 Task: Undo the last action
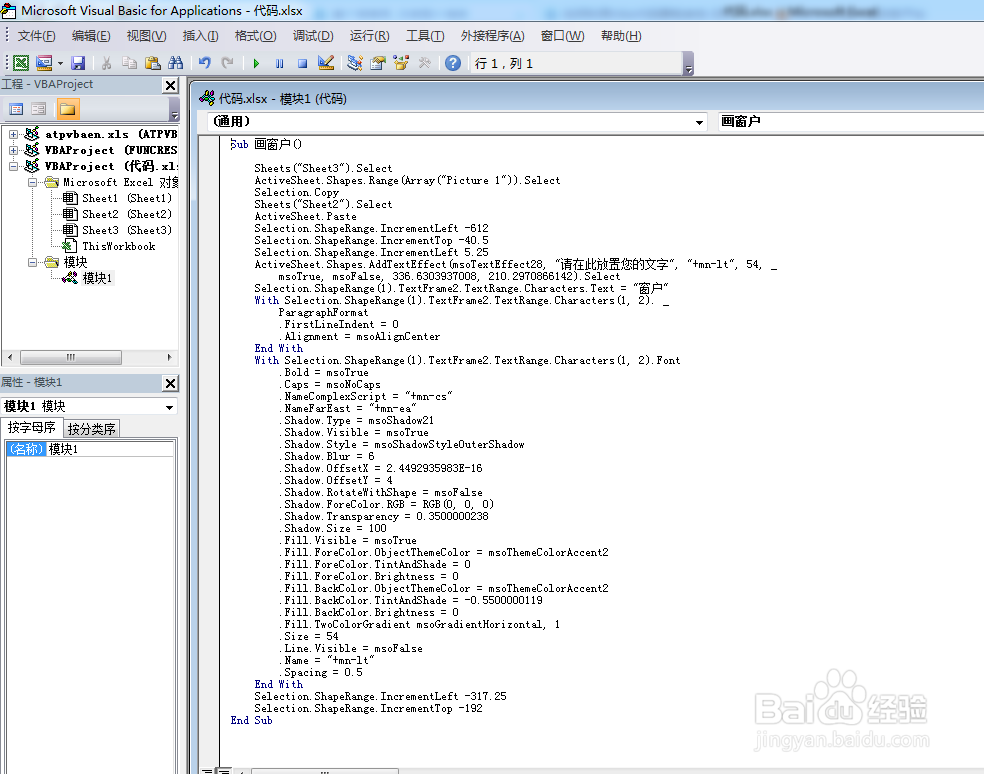(x=205, y=63)
